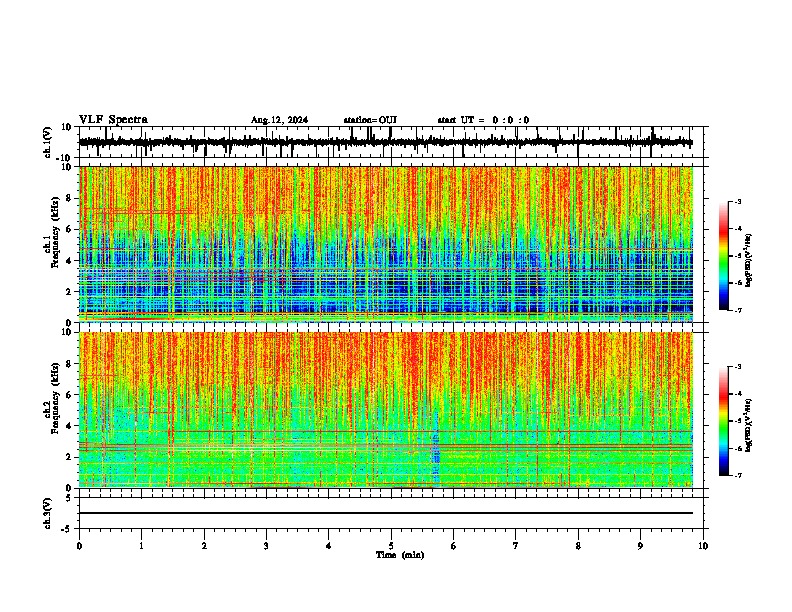Click the time axis tick label "5"
792x612 pixels.
(x=391, y=545)
